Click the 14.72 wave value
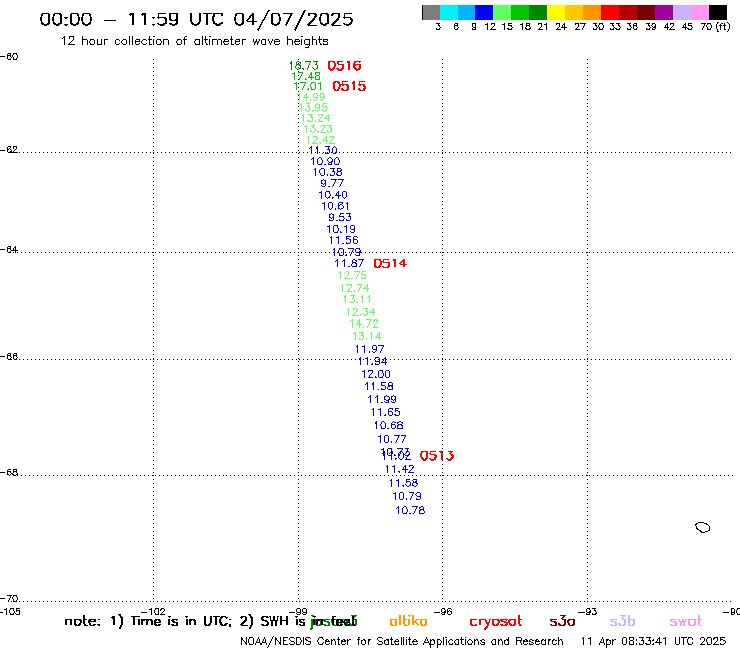Image resolution: width=740 pixels, height=650 pixels. (364, 324)
